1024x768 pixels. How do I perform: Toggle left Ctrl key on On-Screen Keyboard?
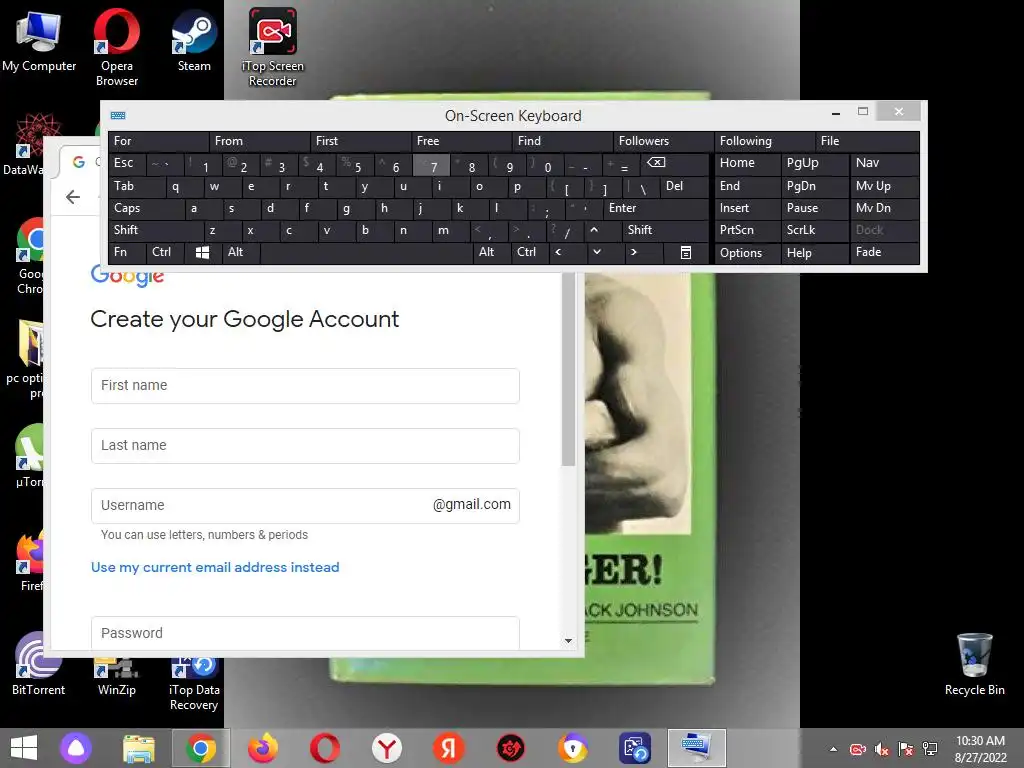[165, 253]
